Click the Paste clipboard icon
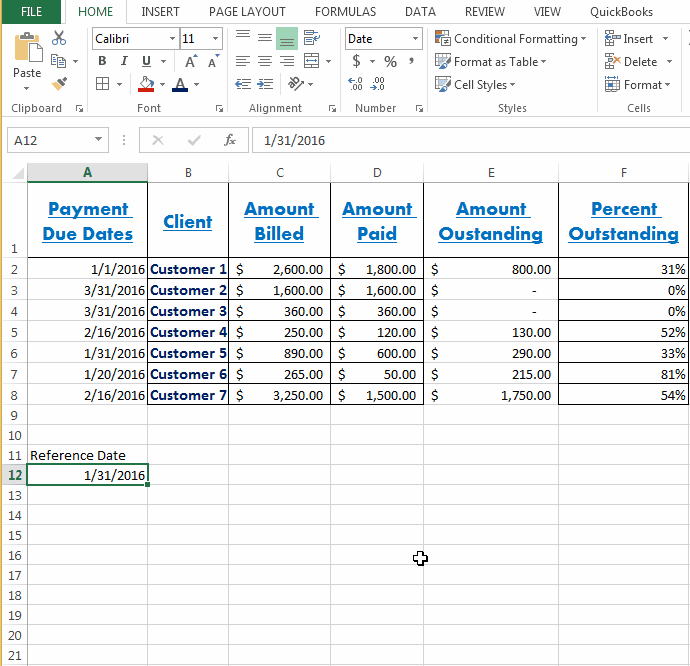690x666 pixels. point(27,50)
